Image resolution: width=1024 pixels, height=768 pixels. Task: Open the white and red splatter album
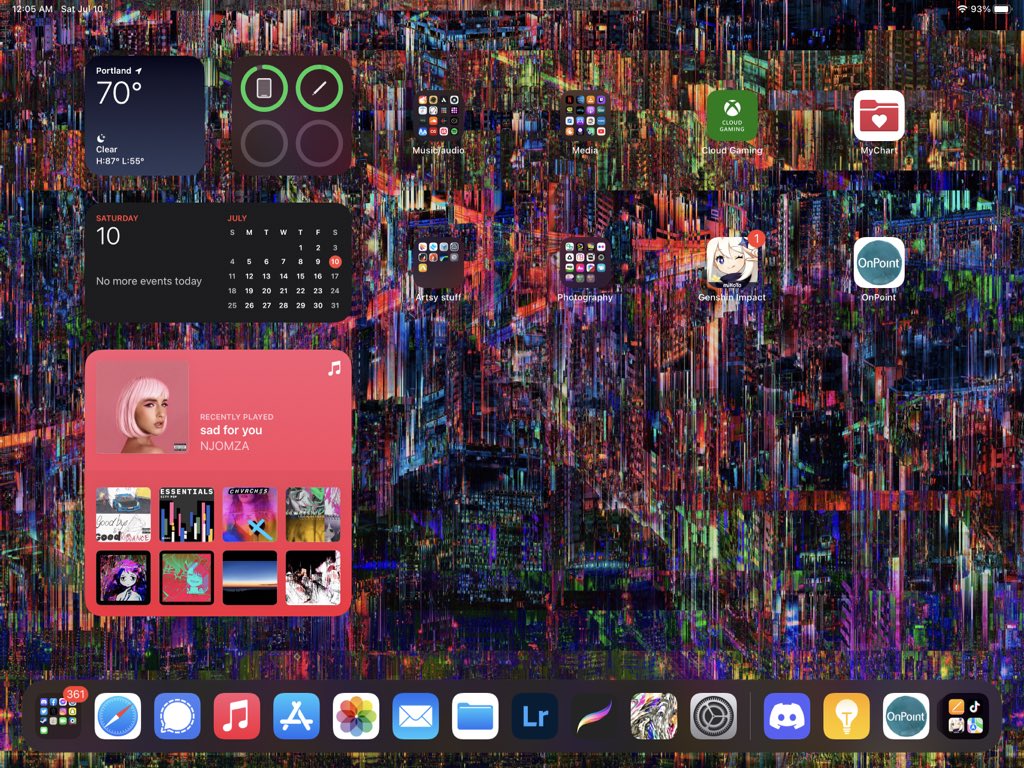pyautogui.click(x=313, y=578)
